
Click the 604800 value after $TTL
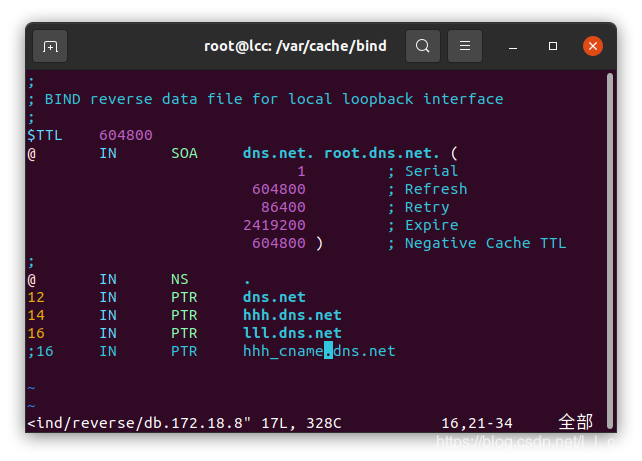point(126,135)
